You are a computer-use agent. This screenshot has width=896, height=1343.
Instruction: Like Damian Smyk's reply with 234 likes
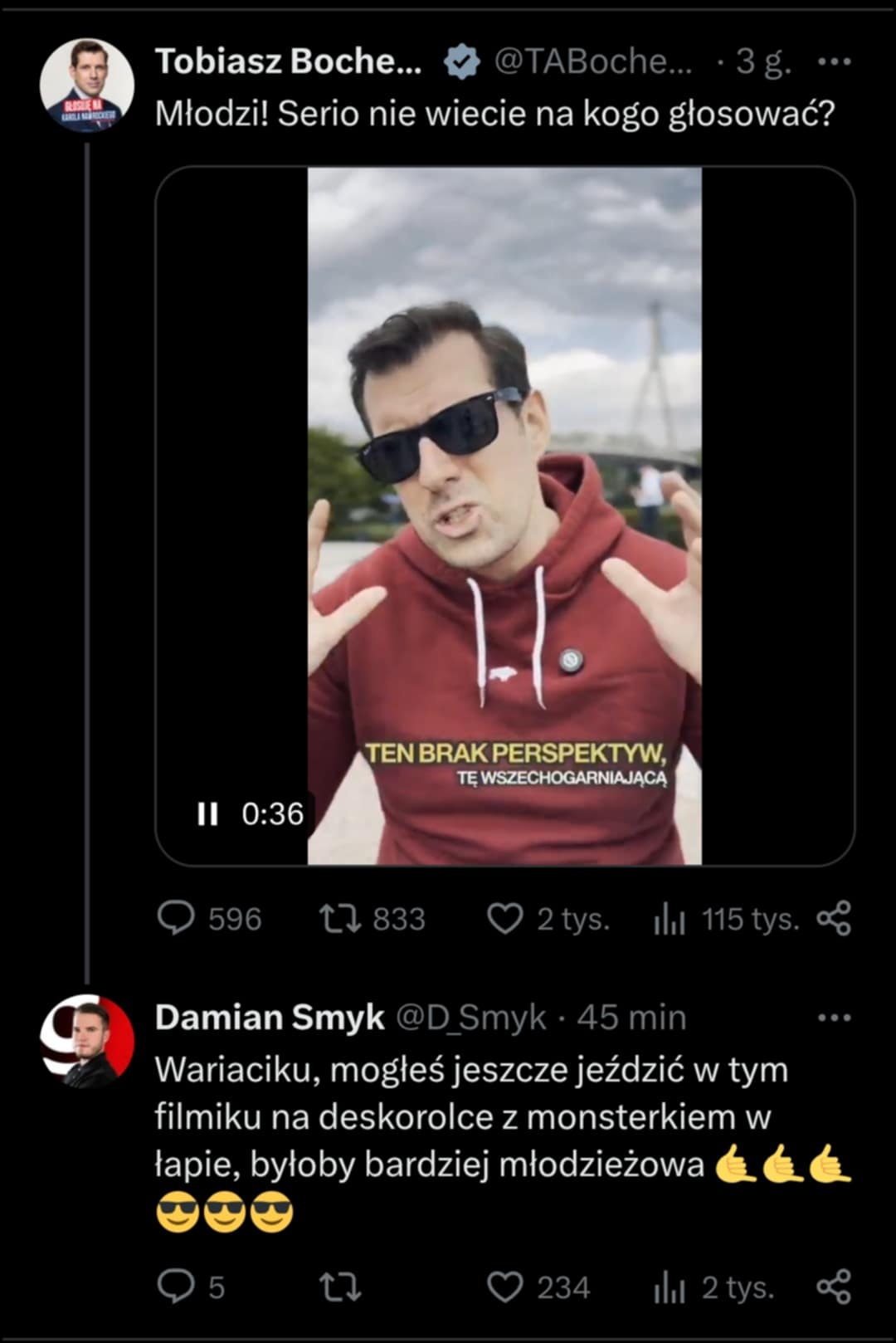pyautogui.click(x=504, y=1287)
